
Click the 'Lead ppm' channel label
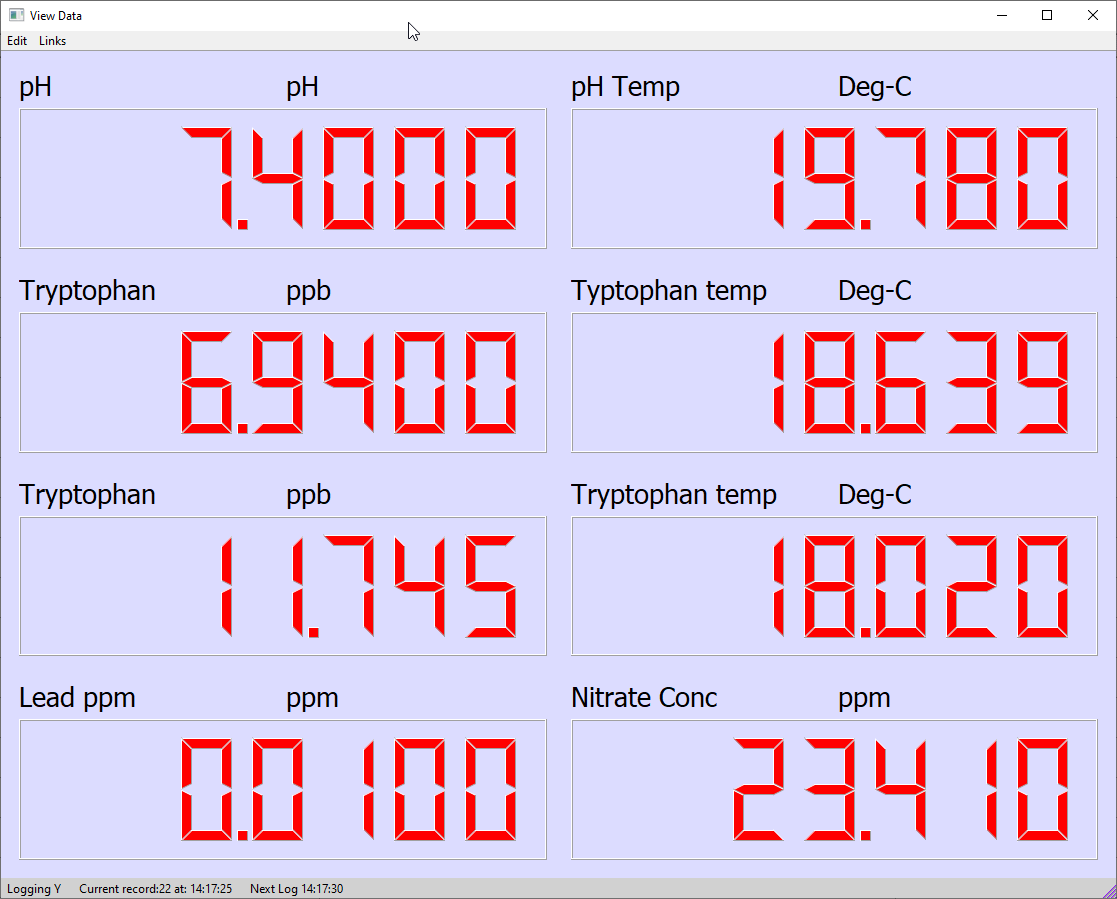point(77,697)
